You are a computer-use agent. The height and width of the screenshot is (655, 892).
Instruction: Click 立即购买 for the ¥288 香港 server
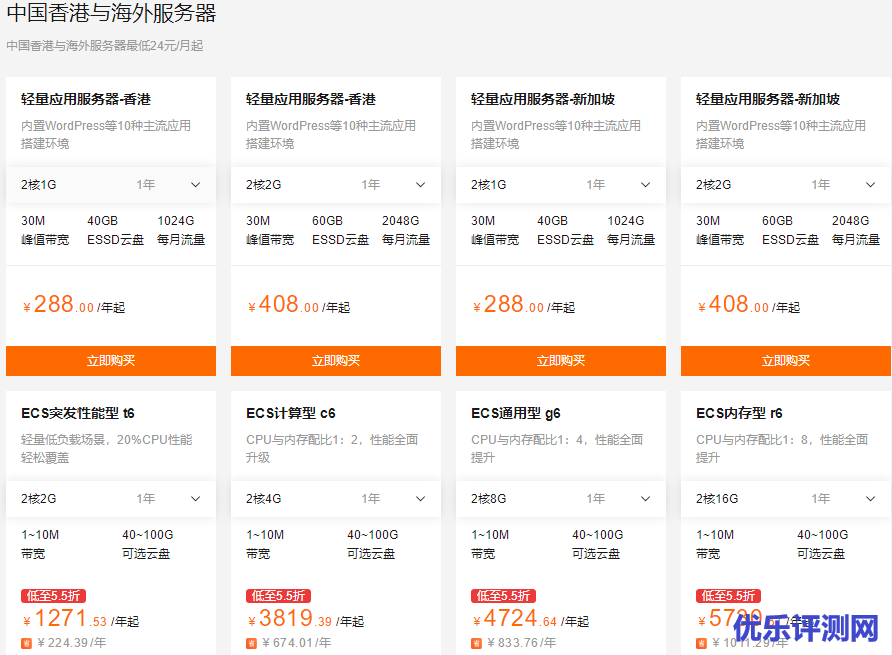pos(111,361)
